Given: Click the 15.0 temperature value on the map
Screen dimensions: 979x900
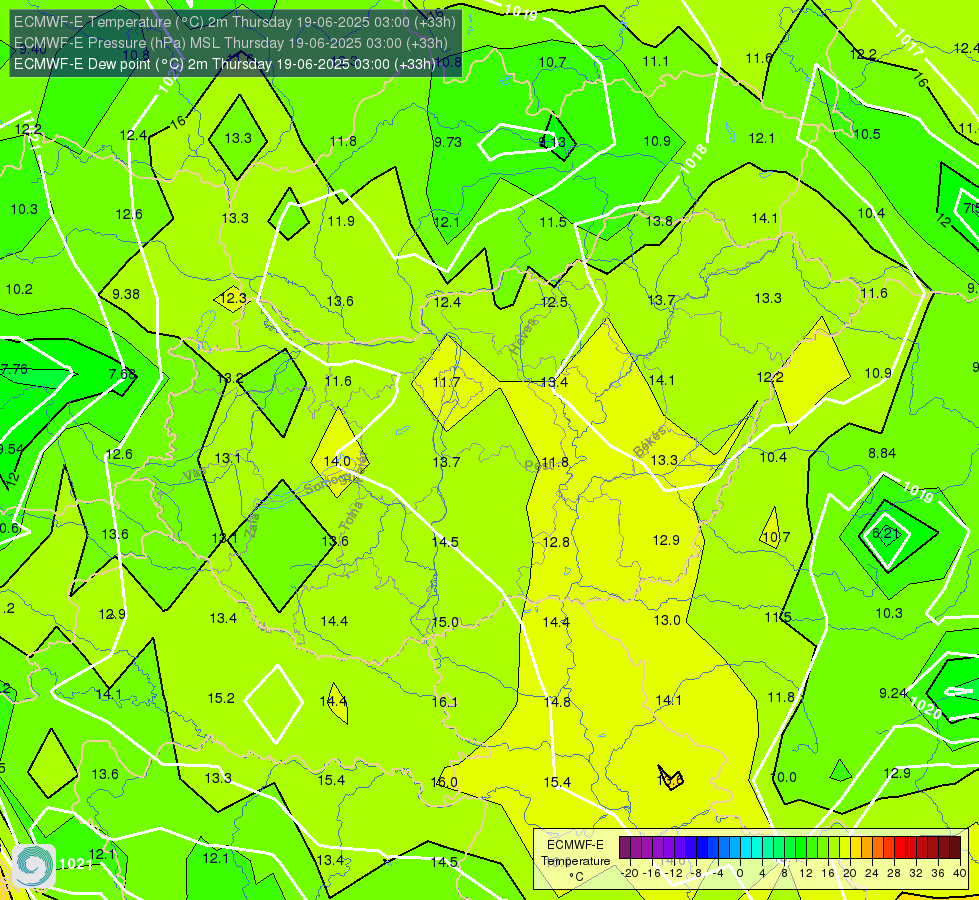Looking at the screenshot, I should 445,622.
